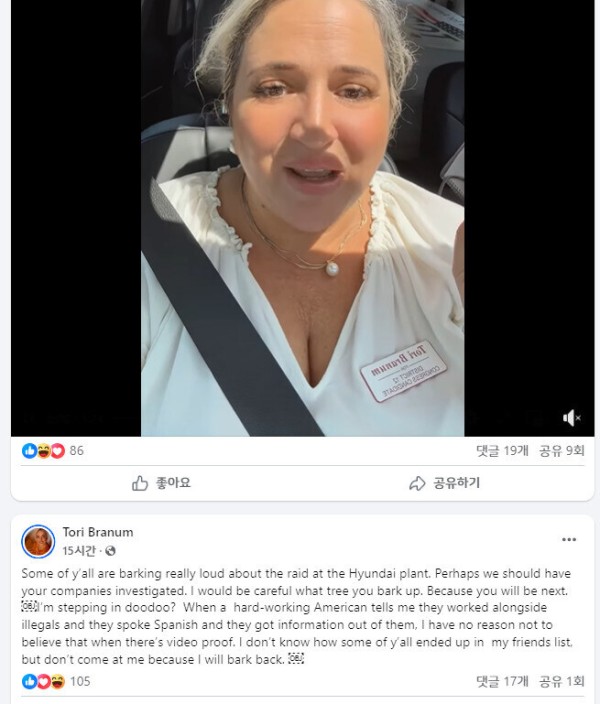
Task: Click the blue like reaction icon beside 86
Action: [x=29, y=451]
